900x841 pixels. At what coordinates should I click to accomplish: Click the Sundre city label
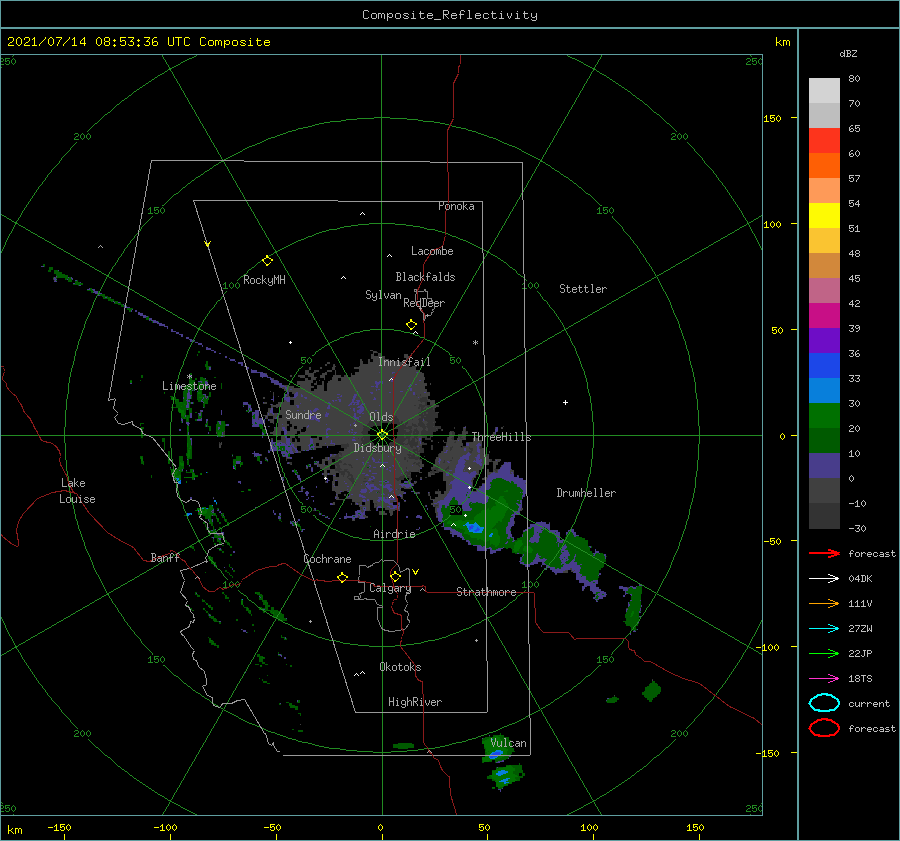point(303,414)
